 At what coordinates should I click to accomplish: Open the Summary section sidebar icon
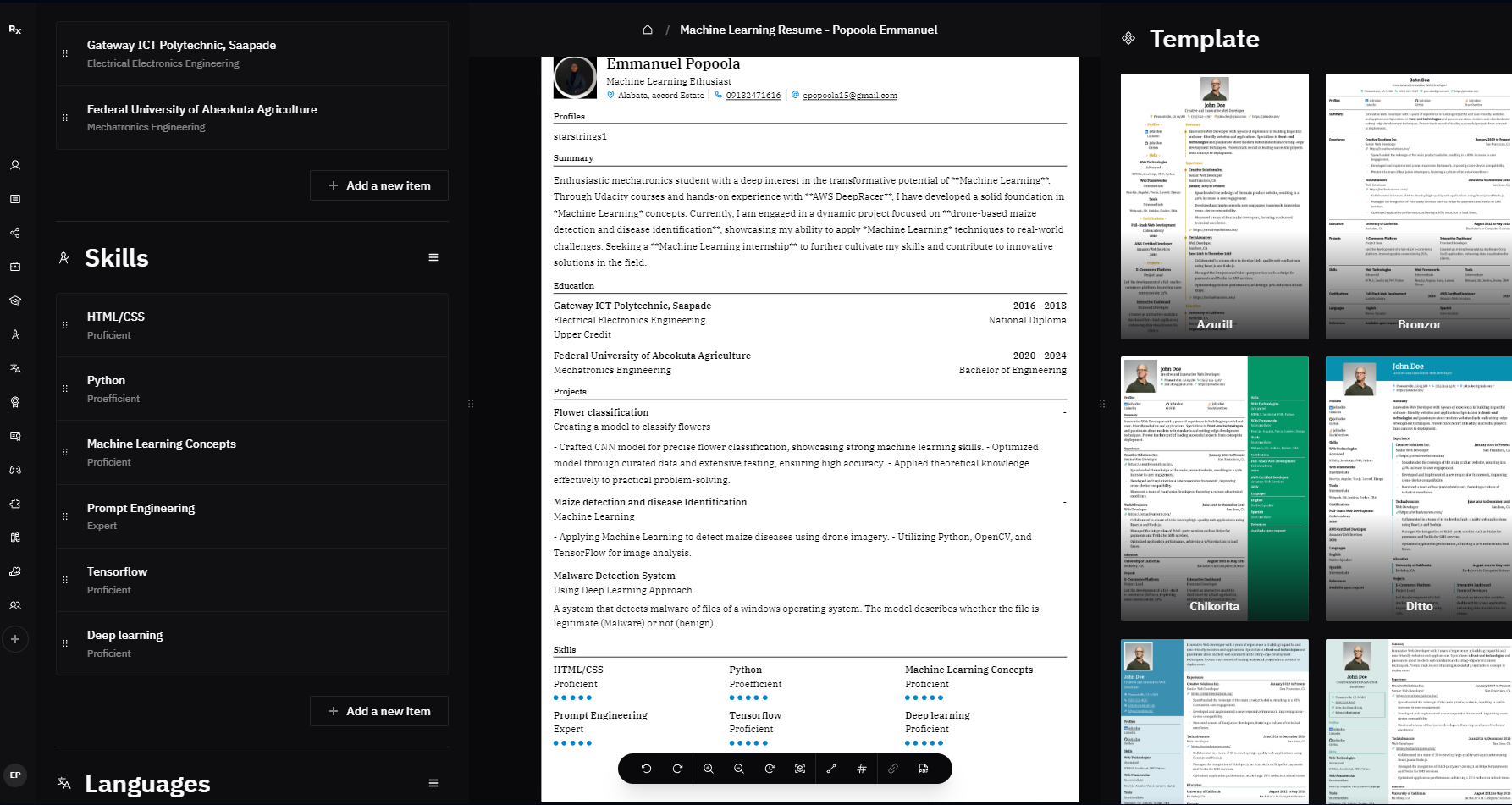click(15, 199)
